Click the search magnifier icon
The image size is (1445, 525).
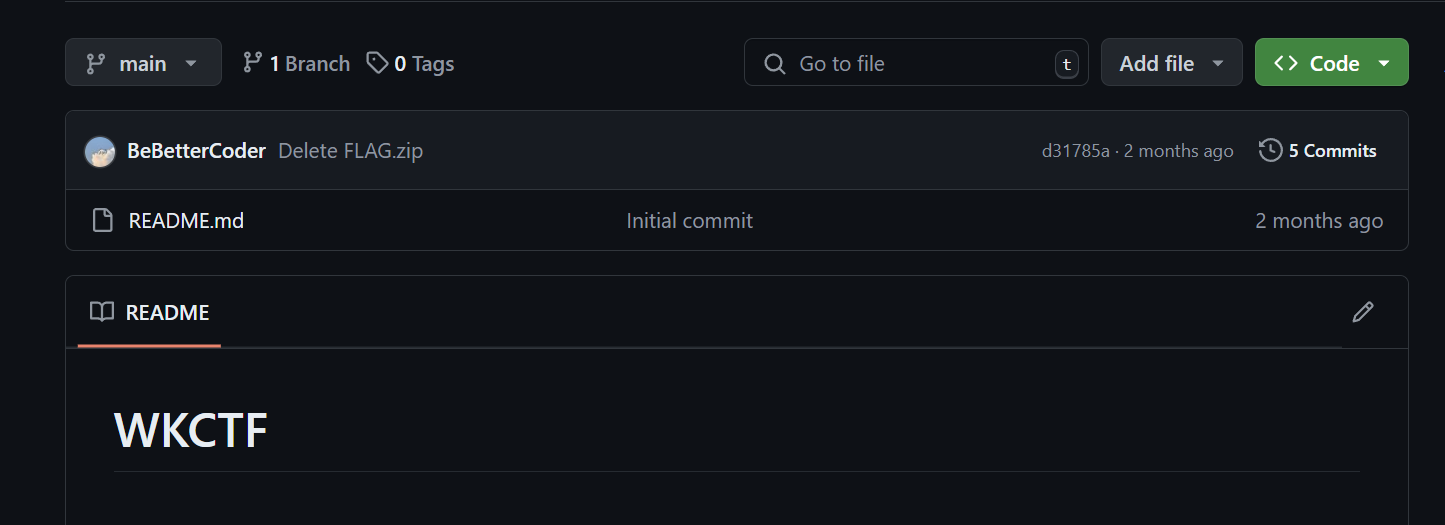[774, 63]
